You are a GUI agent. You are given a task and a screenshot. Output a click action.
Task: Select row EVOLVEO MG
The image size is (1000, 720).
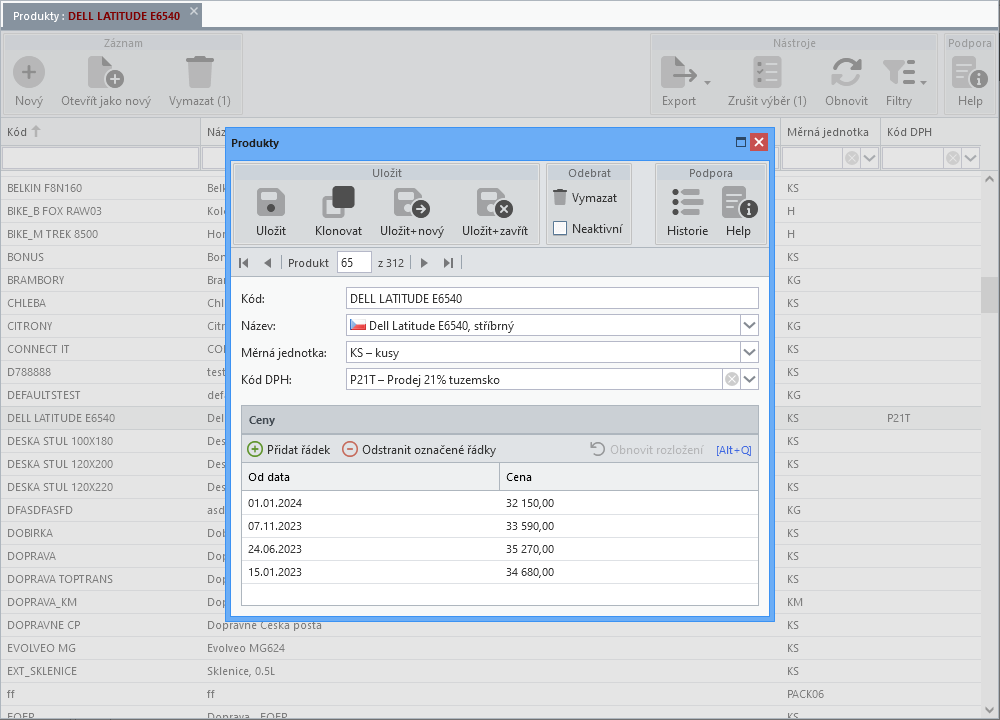[491, 648]
